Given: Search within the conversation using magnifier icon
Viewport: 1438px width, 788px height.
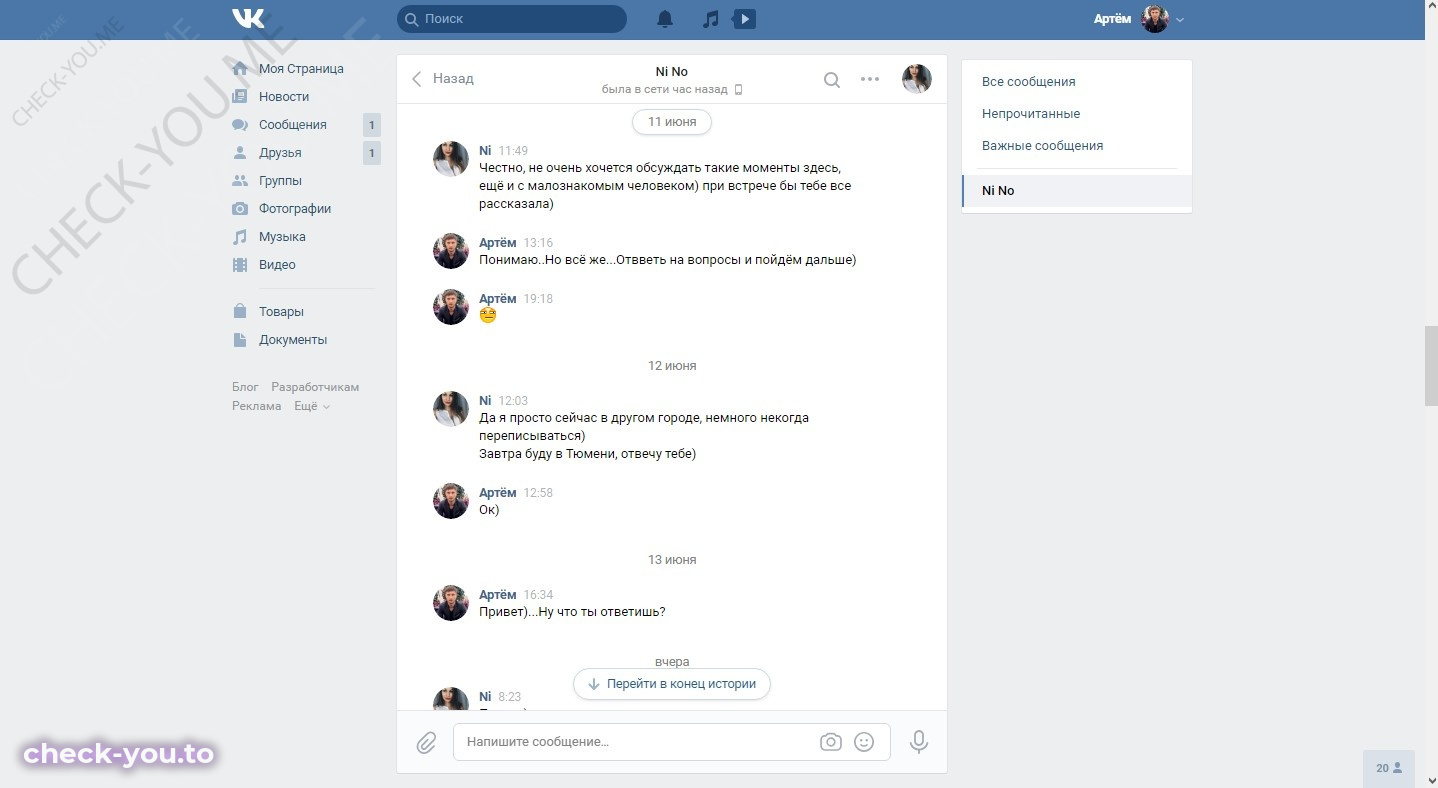Looking at the screenshot, I should click(x=832, y=79).
